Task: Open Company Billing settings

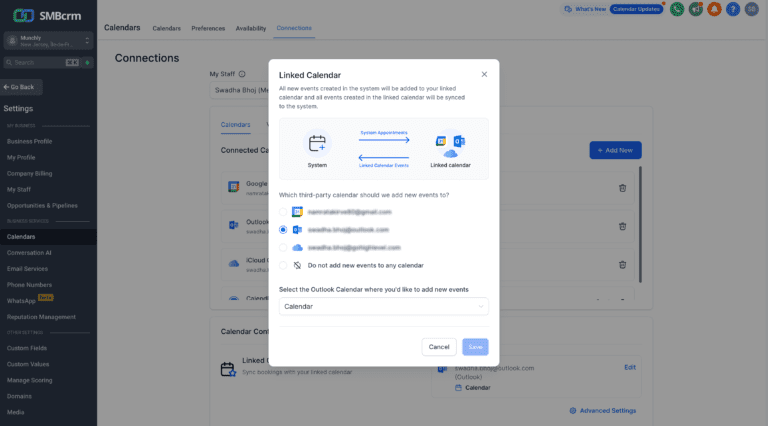Action: pyautogui.click(x=29, y=173)
